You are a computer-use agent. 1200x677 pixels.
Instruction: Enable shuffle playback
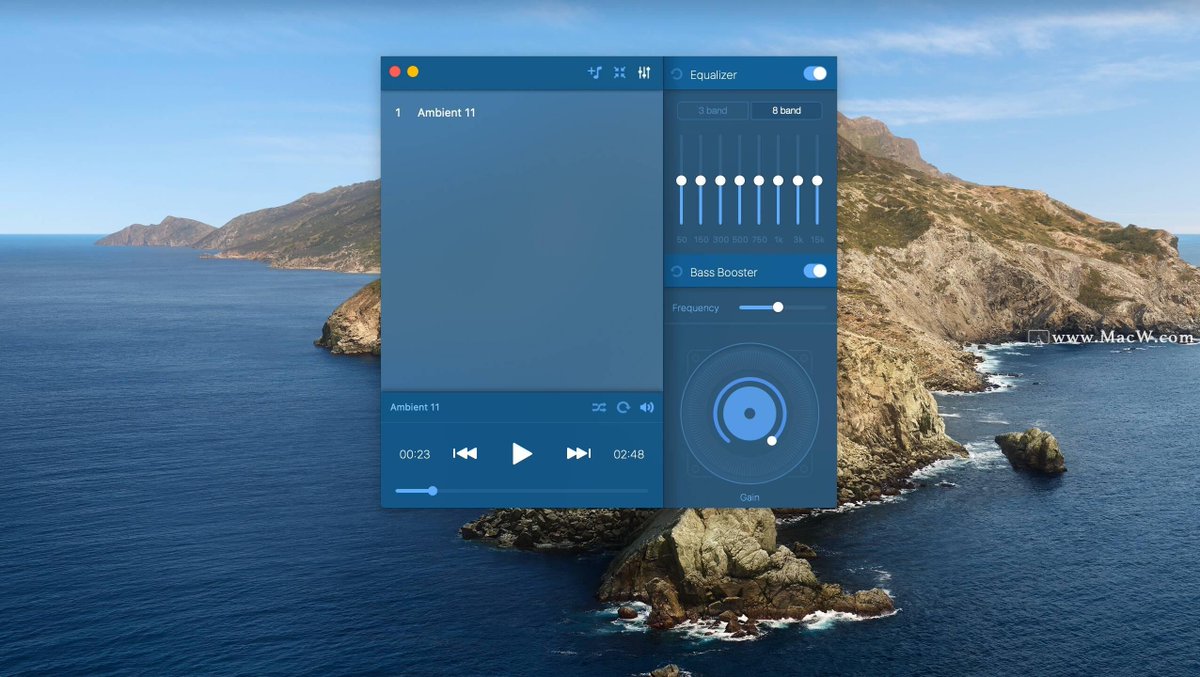coord(598,407)
